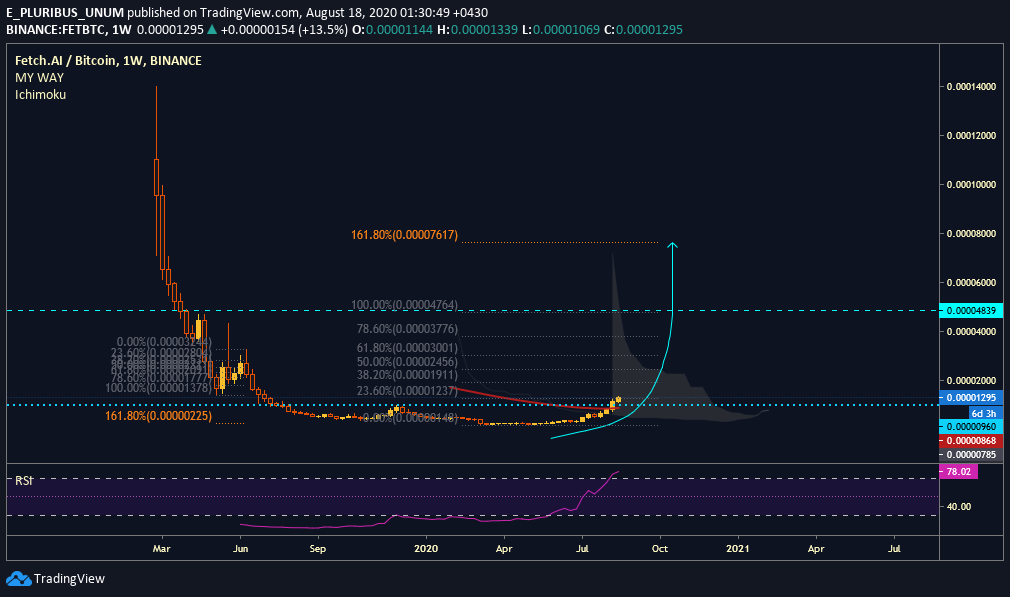The height and width of the screenshot is (597, 1010).
Task: Click the 40.00 RSI axis label
Action: coord(958,507)
